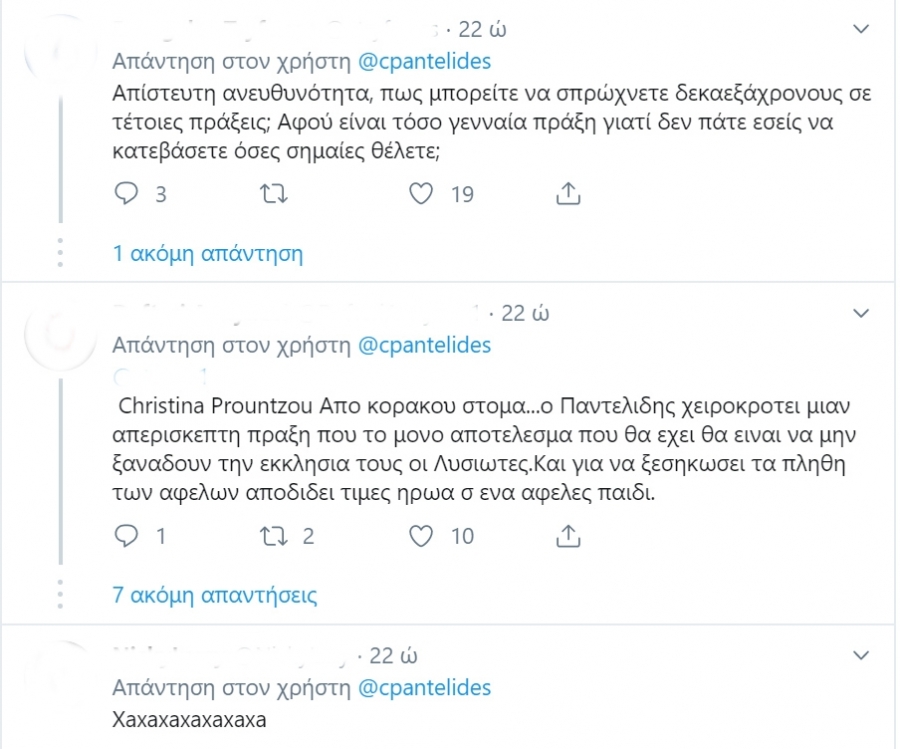The width and height of the screenshot is (900, 749).
Task: Click reply icon on first tweet
Action: [x=126, y=193]
